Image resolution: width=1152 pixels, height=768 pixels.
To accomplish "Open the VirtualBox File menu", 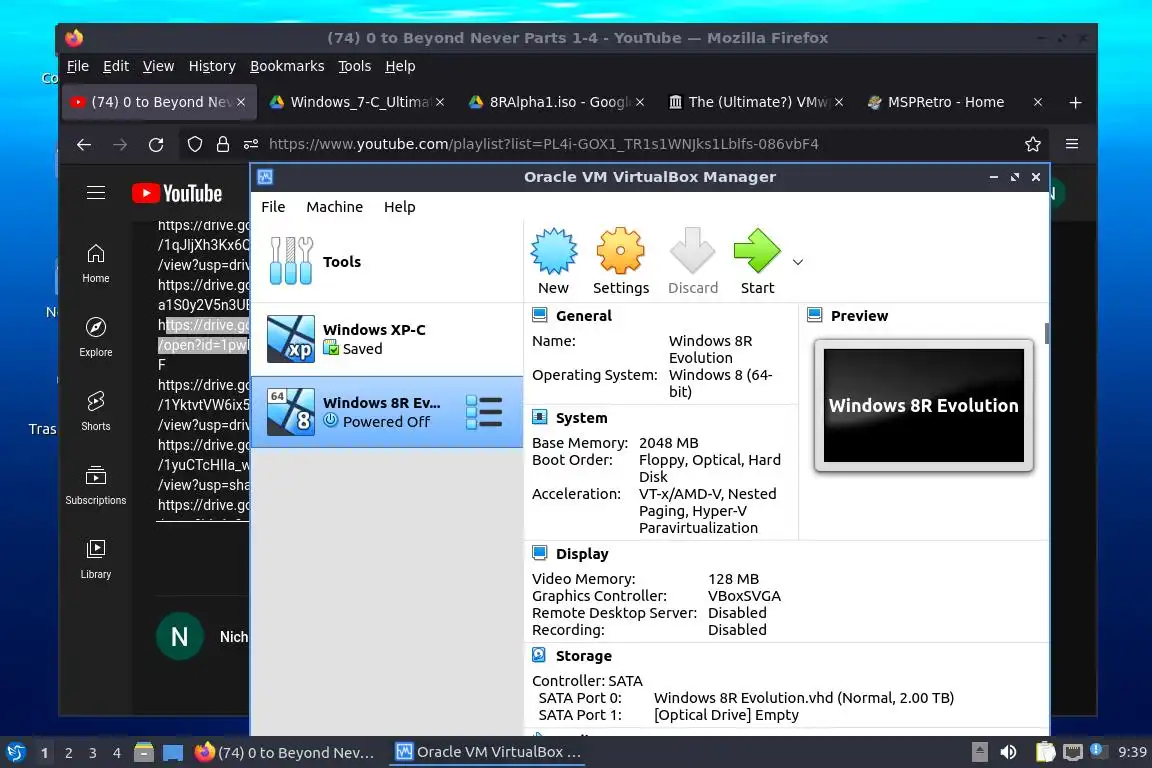I will (x=273, y=207).
